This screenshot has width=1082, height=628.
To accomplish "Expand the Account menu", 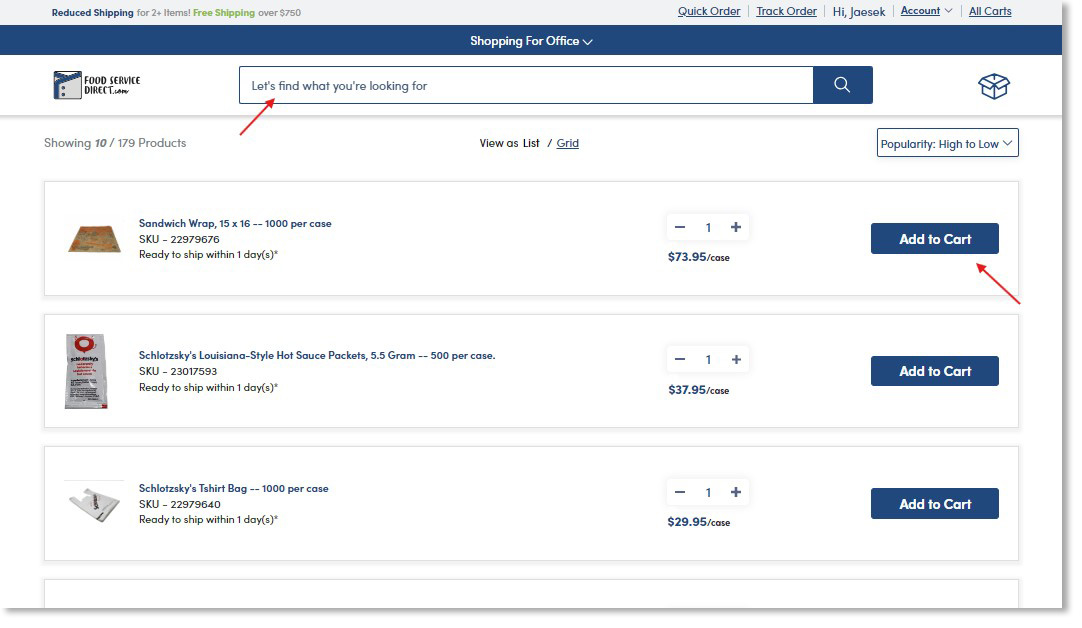I will 926,11.
